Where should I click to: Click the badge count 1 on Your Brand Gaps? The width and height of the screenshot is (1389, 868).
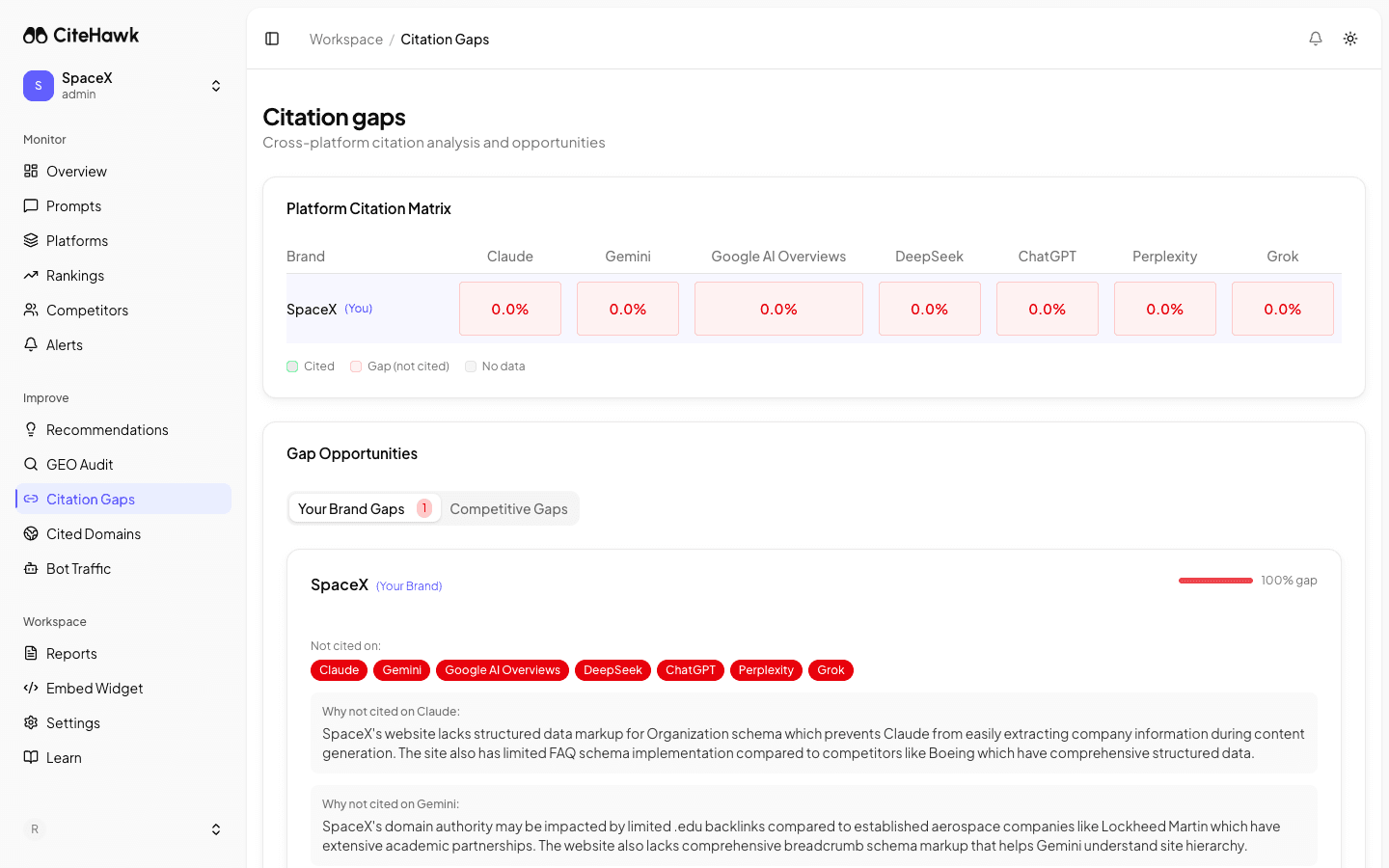pyautogui.click(x=424, y=508)
